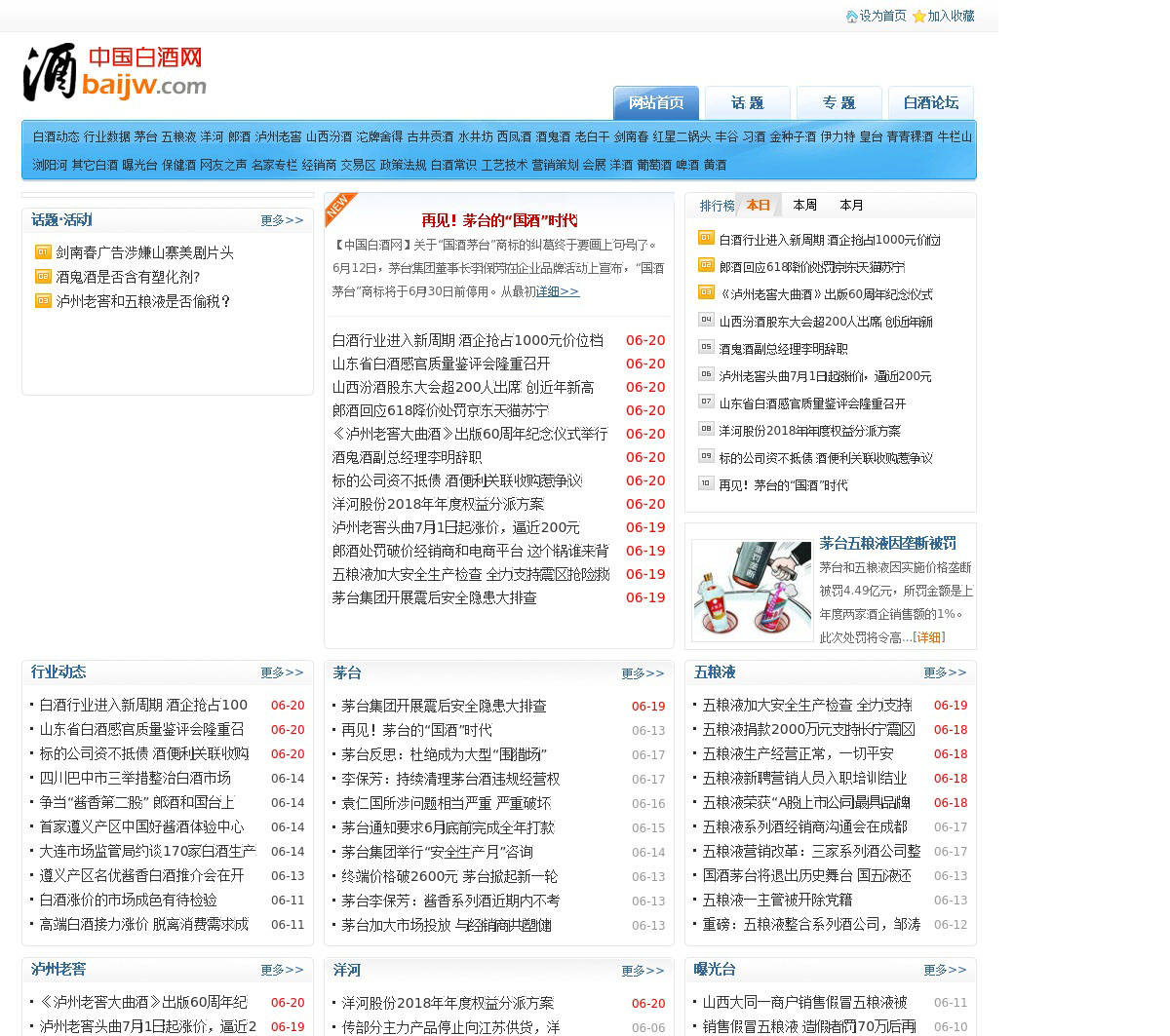
Task: Switch the ranking to 本周
Action: [805, 206]
